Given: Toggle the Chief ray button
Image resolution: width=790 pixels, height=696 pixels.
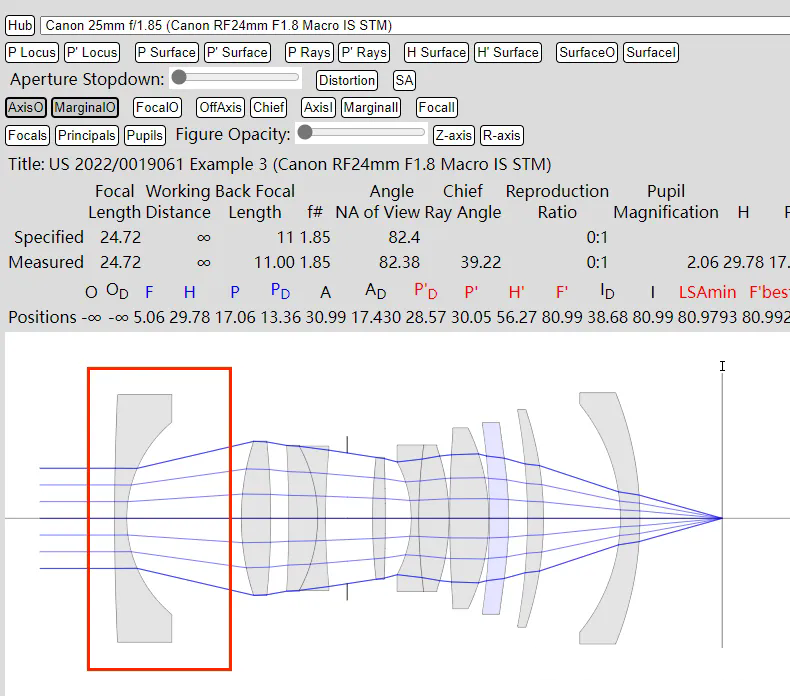Looking at the screenshot, I should (268, 107).
